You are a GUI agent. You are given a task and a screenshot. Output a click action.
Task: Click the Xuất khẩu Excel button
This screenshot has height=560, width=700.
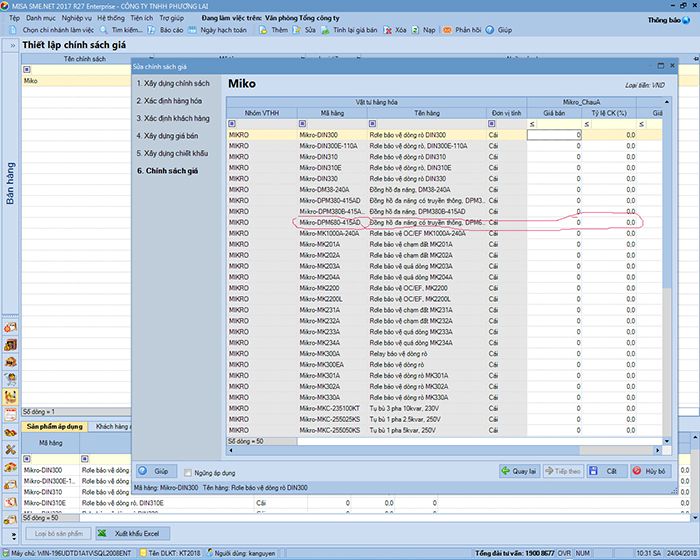(x=133, y=533)
